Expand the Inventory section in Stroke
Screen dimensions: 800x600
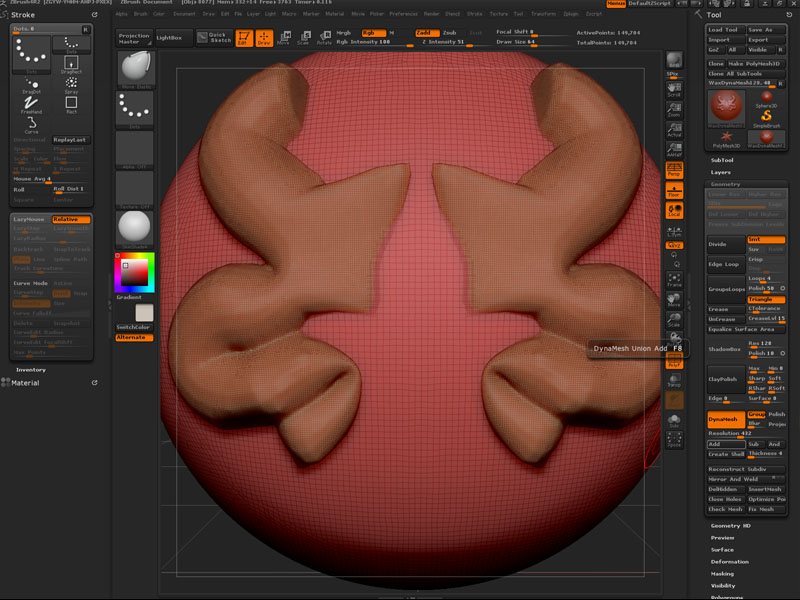[31, 369]
